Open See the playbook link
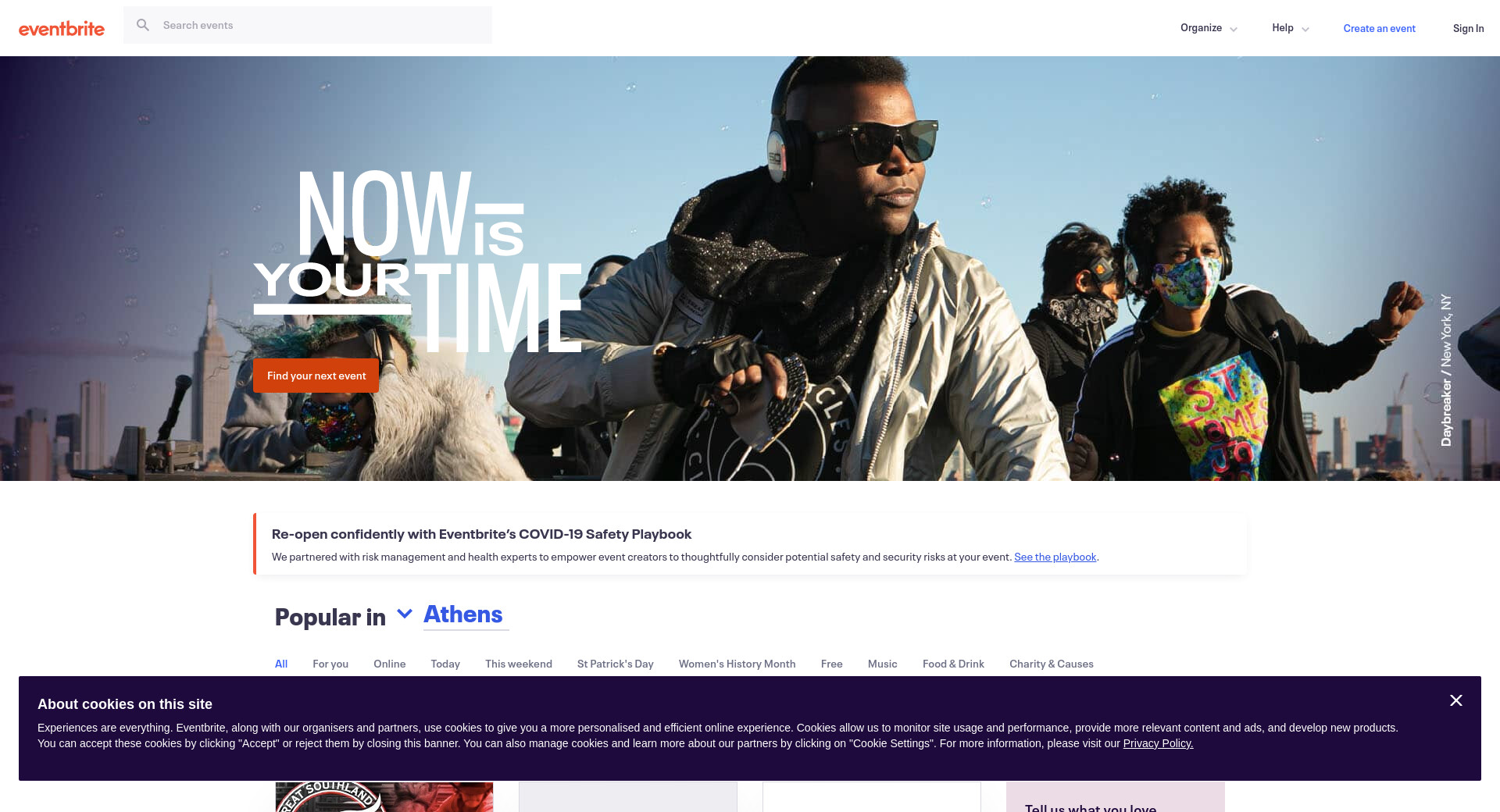 pyautogui.click(x=1055, y=557)
